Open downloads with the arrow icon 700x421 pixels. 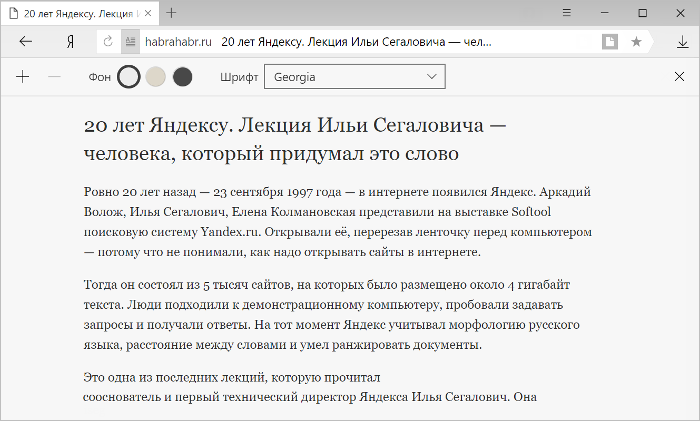click(682, 42)
